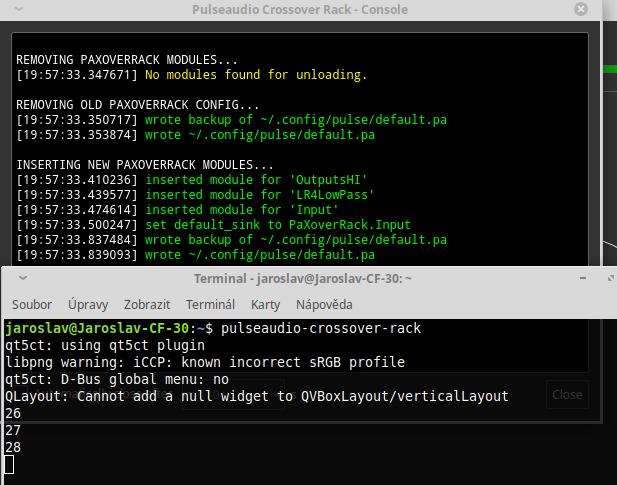Click the 19:57:33.839093 'wrote ~/.config/pulse/default.pa' line
617x485 pixels.
(196, 254)
